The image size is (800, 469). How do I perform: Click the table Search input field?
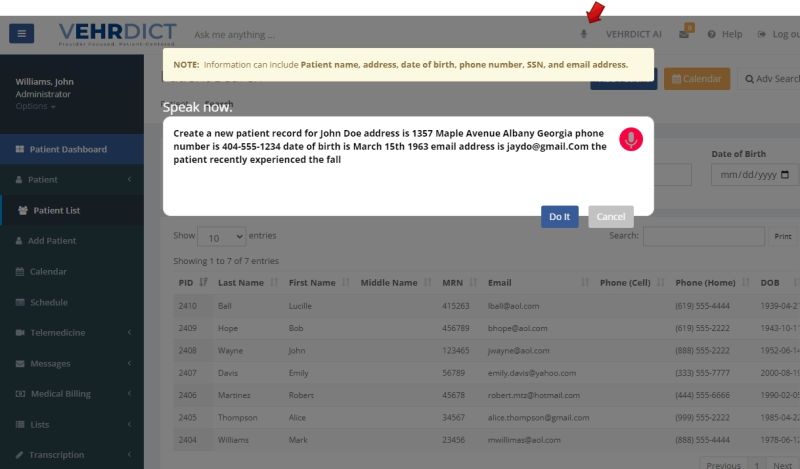703,237
